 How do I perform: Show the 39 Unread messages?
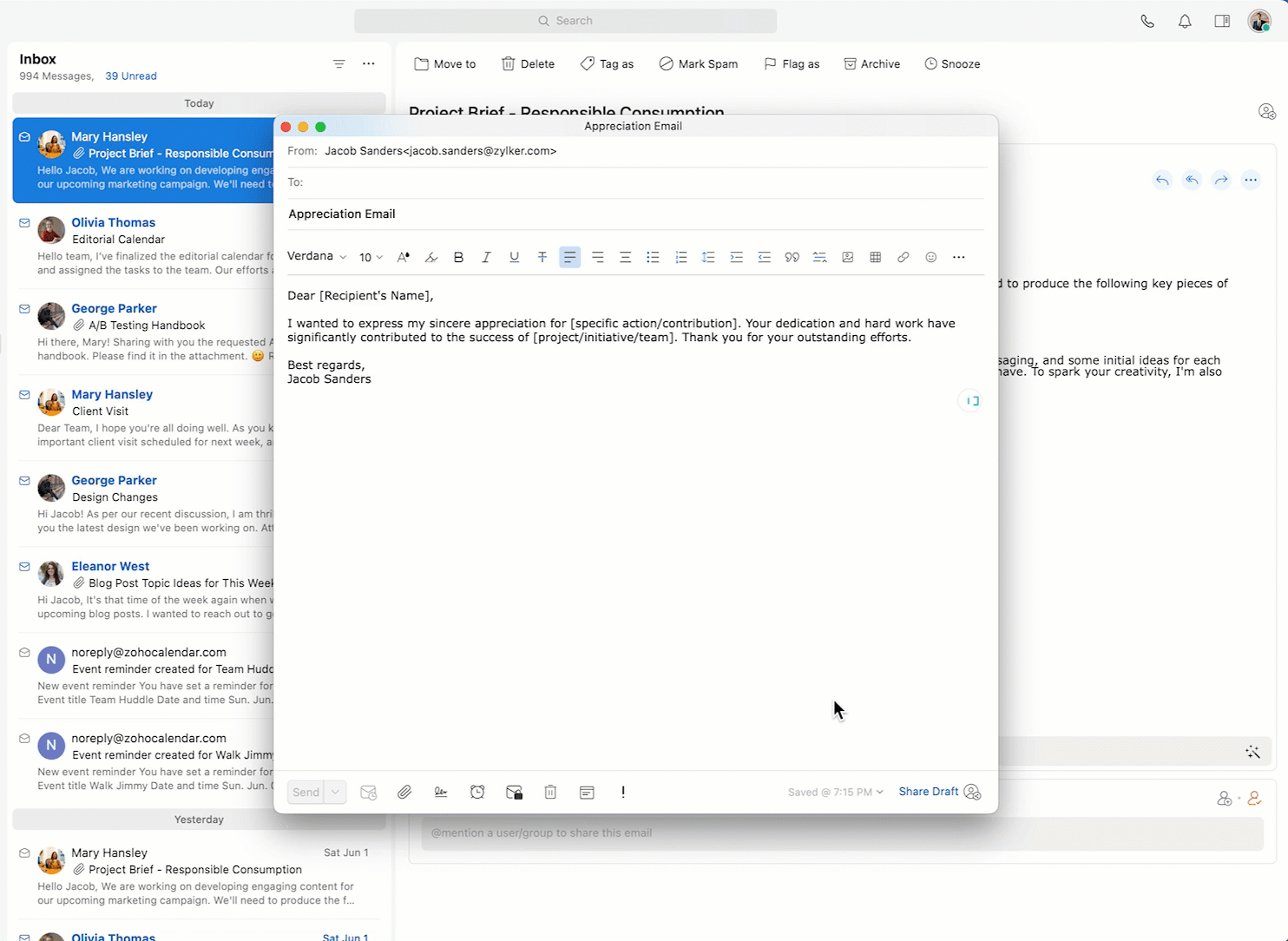click(x=131, y=76)
